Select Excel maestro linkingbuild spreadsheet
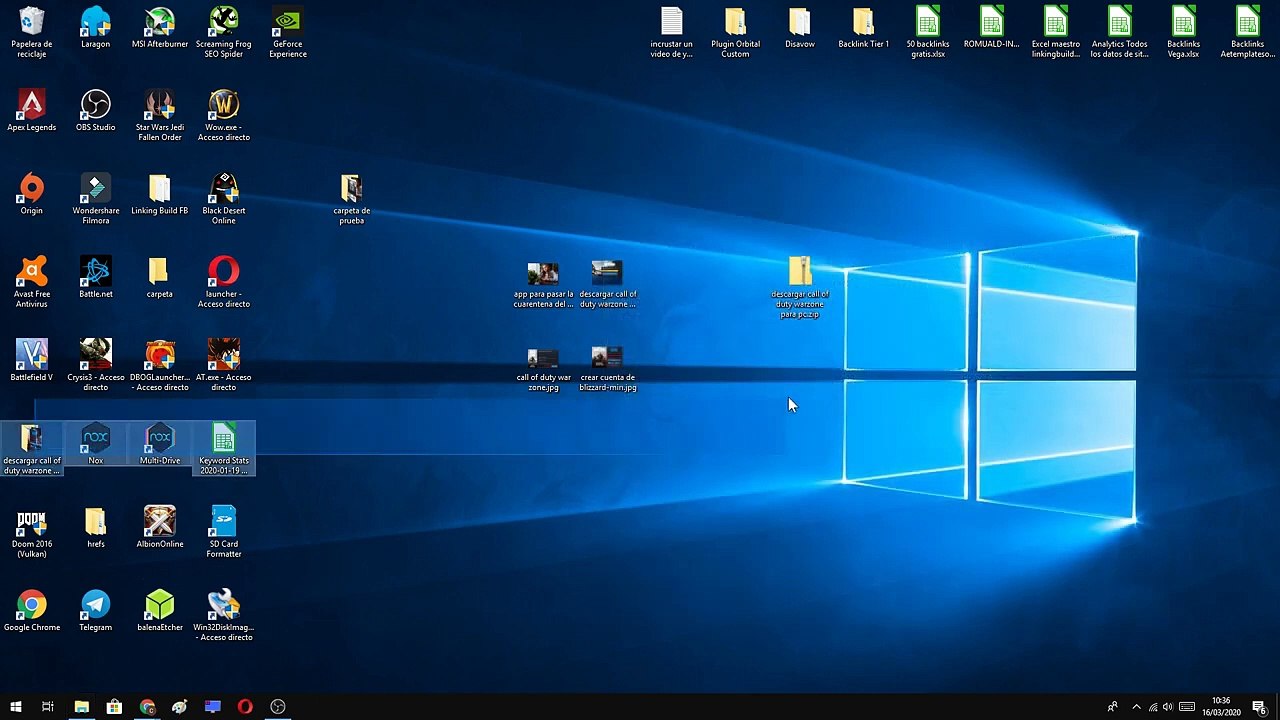This screenshot has width=1280, height=720. pyautogui.click(x=1055, y=33)
